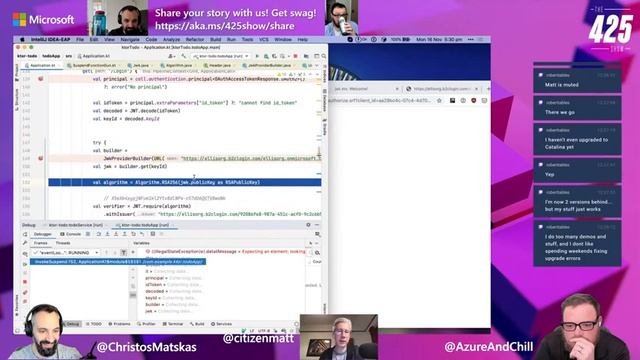The width and height of the screenshot is (640, 360).
Task: Click the View Breakpoints icon in the debug sidebar
Action: coord(25,293)
